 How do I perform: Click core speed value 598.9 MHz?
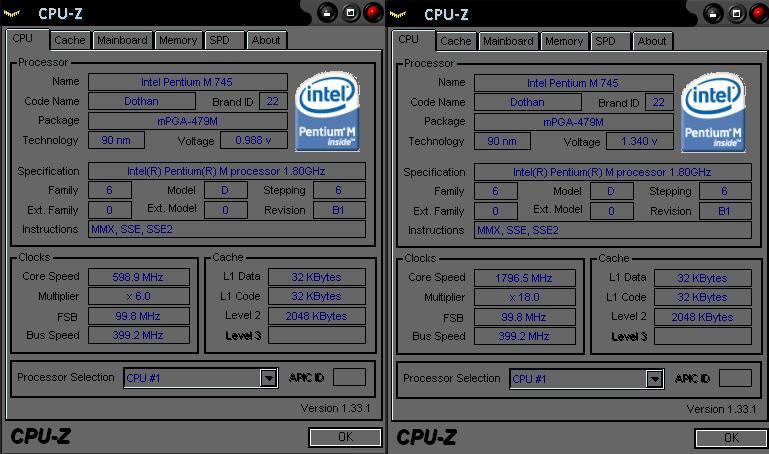[x=139, y=277]
